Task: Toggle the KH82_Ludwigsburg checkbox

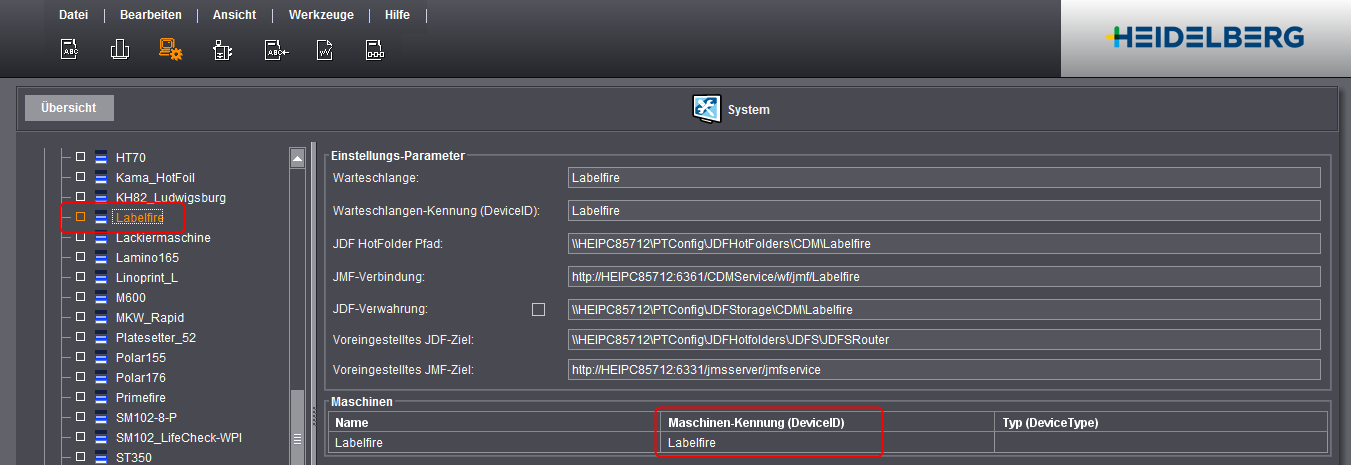Action: tap(81, 198)
